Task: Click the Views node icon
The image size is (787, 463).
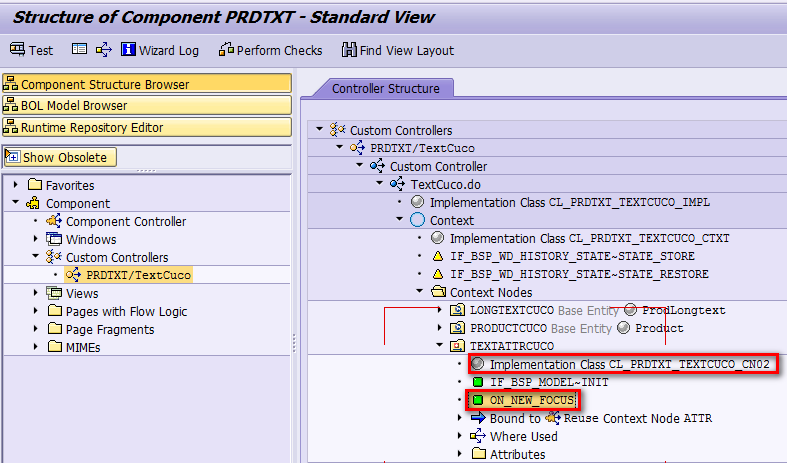Action: coord(54,293)
